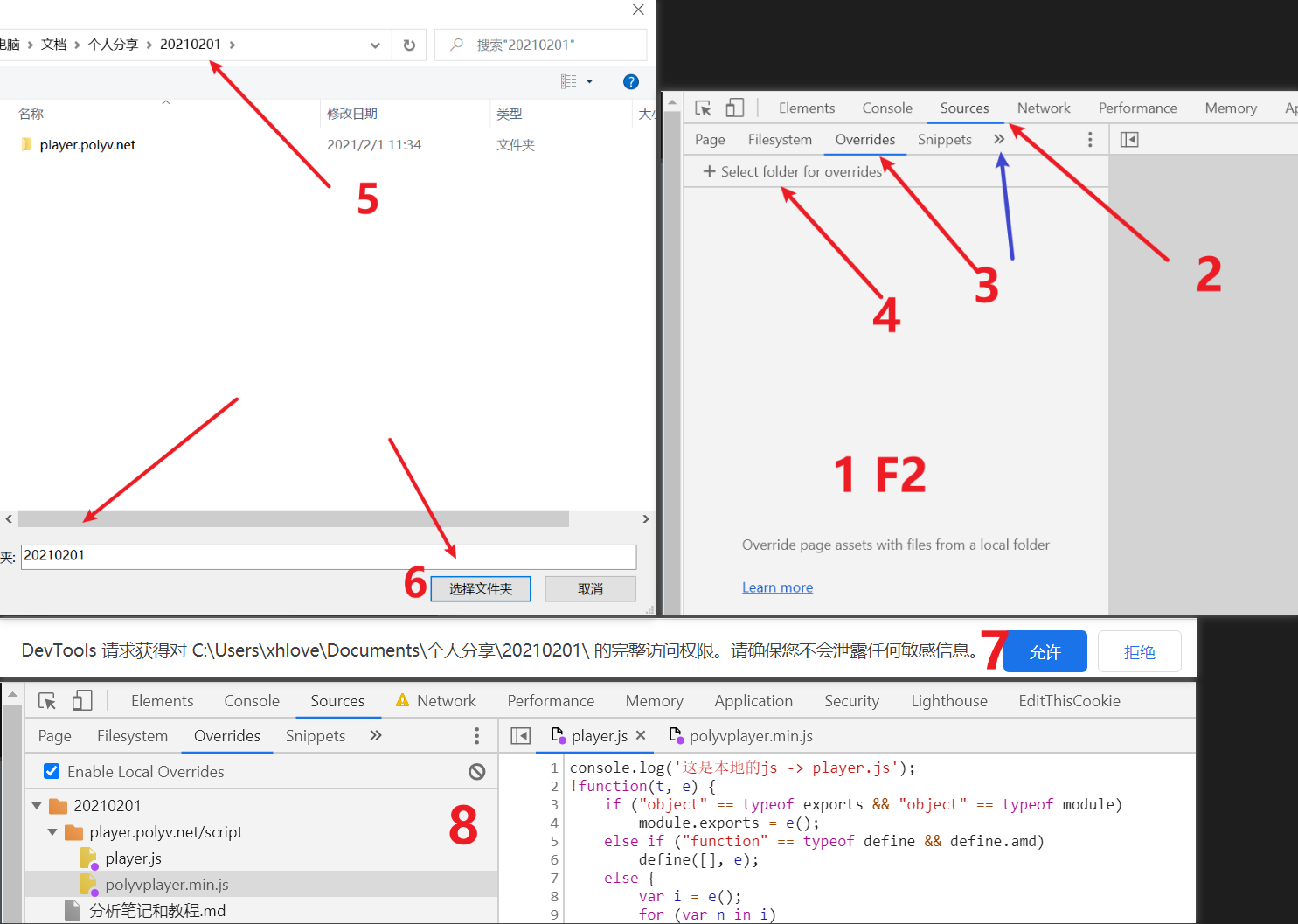
Task: Hide navigator icon in lower editor pane
Action: (520, 736)
